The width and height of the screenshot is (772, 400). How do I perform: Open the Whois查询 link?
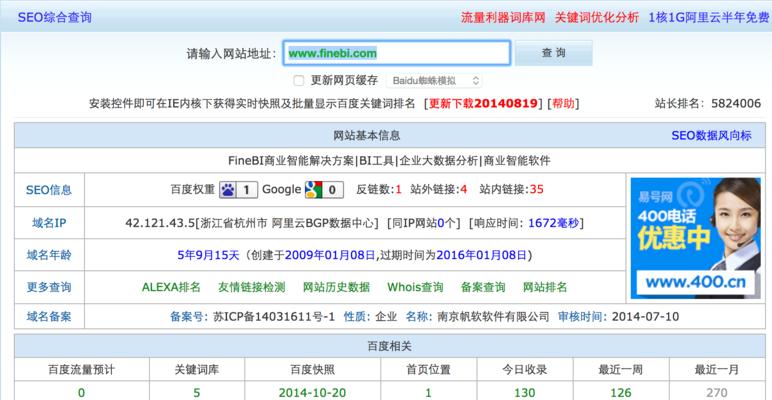pyautogui.click(x=416, y=287)
